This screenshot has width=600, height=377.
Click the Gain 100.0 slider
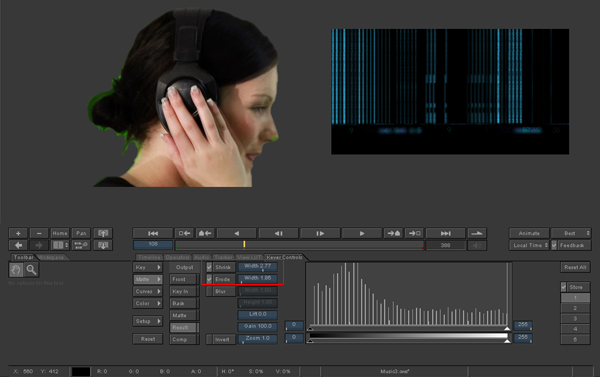coord(258,326)
